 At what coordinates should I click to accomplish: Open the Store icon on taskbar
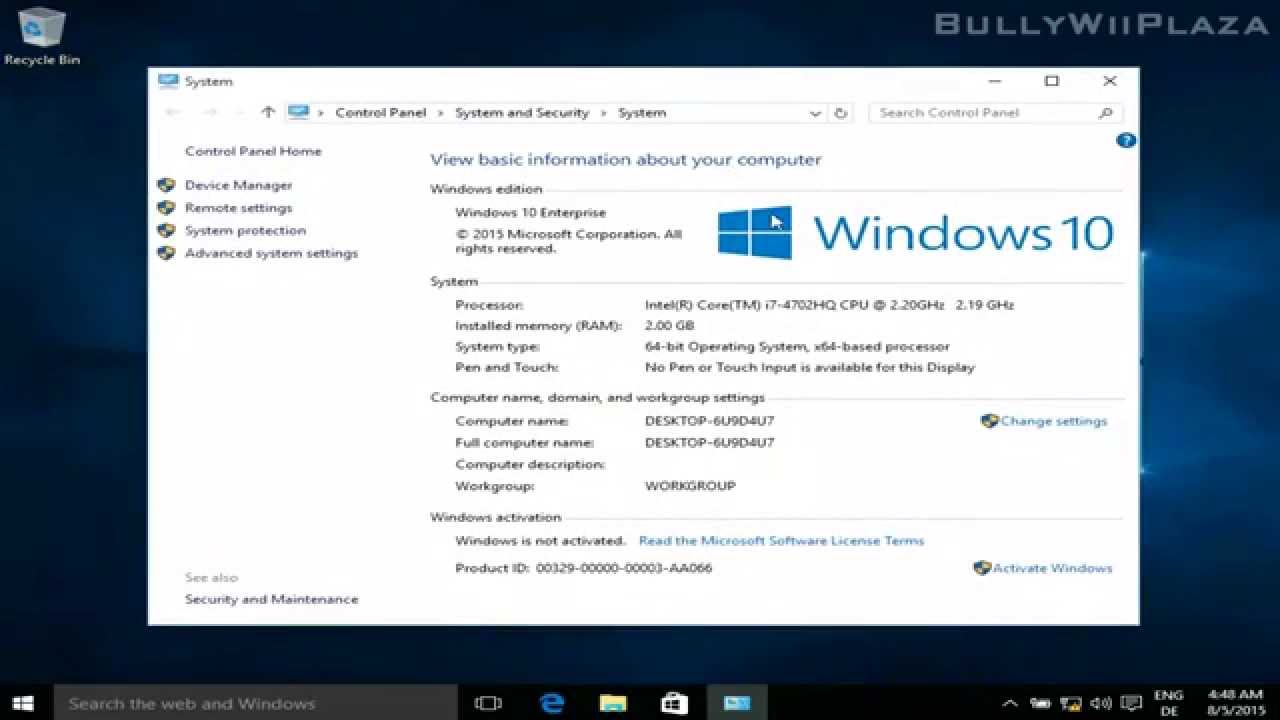pyautogui.click(x=674, y=703)
